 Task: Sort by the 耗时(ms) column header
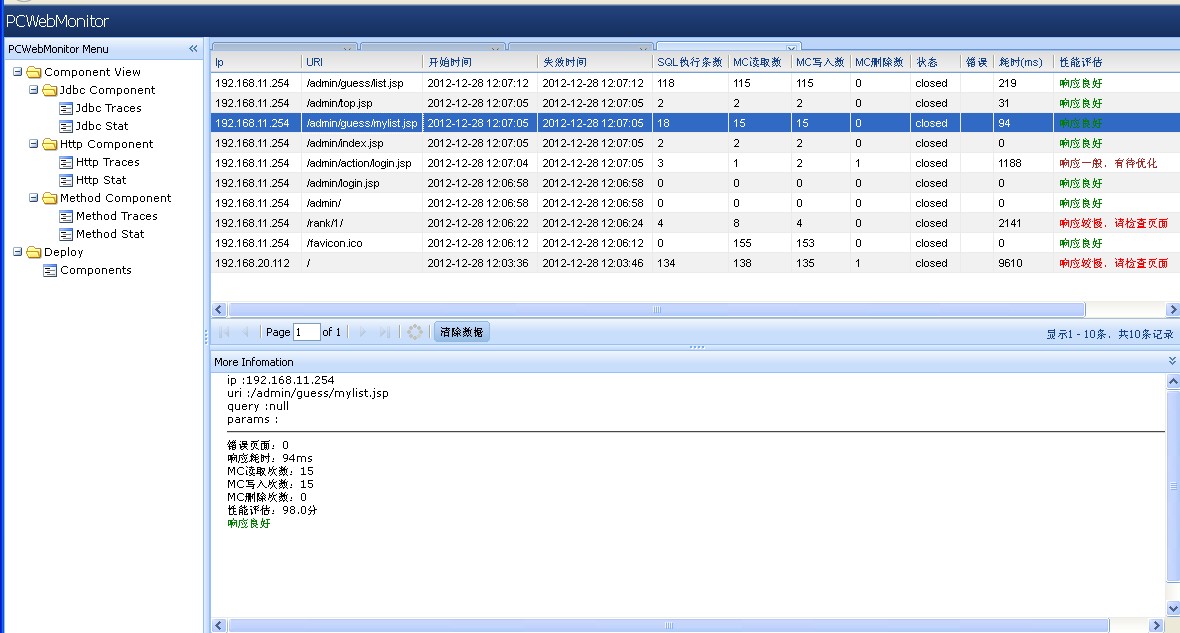click(x=1020, y=62)
